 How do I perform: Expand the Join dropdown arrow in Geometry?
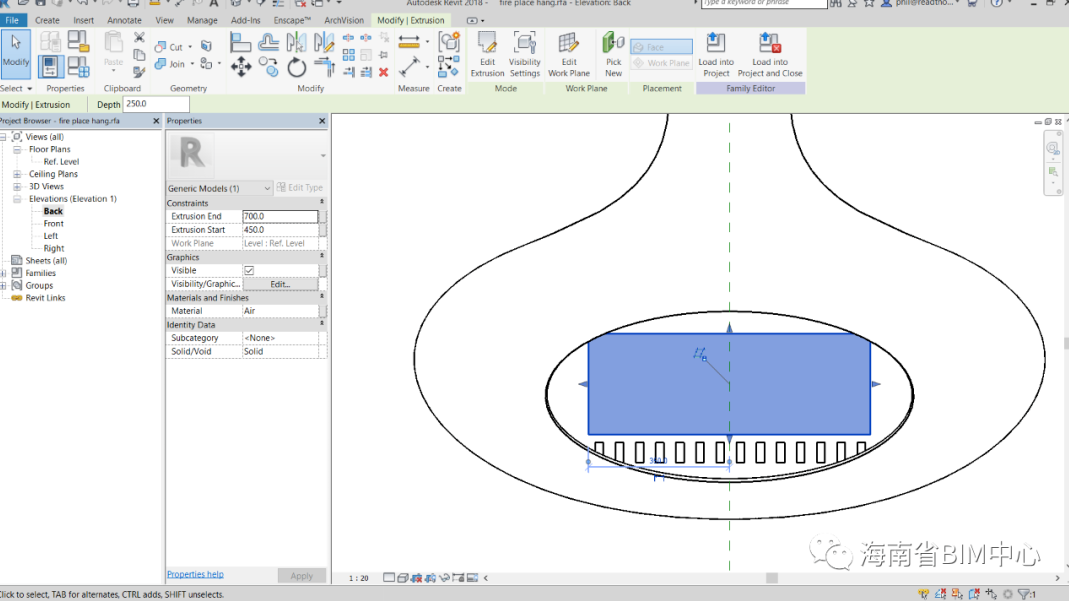tap(191, 64)
